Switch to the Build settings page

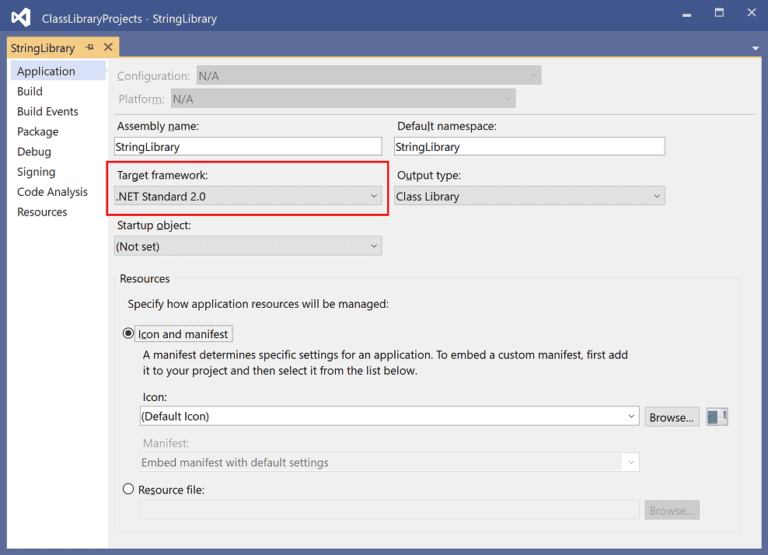pos(30,91)
